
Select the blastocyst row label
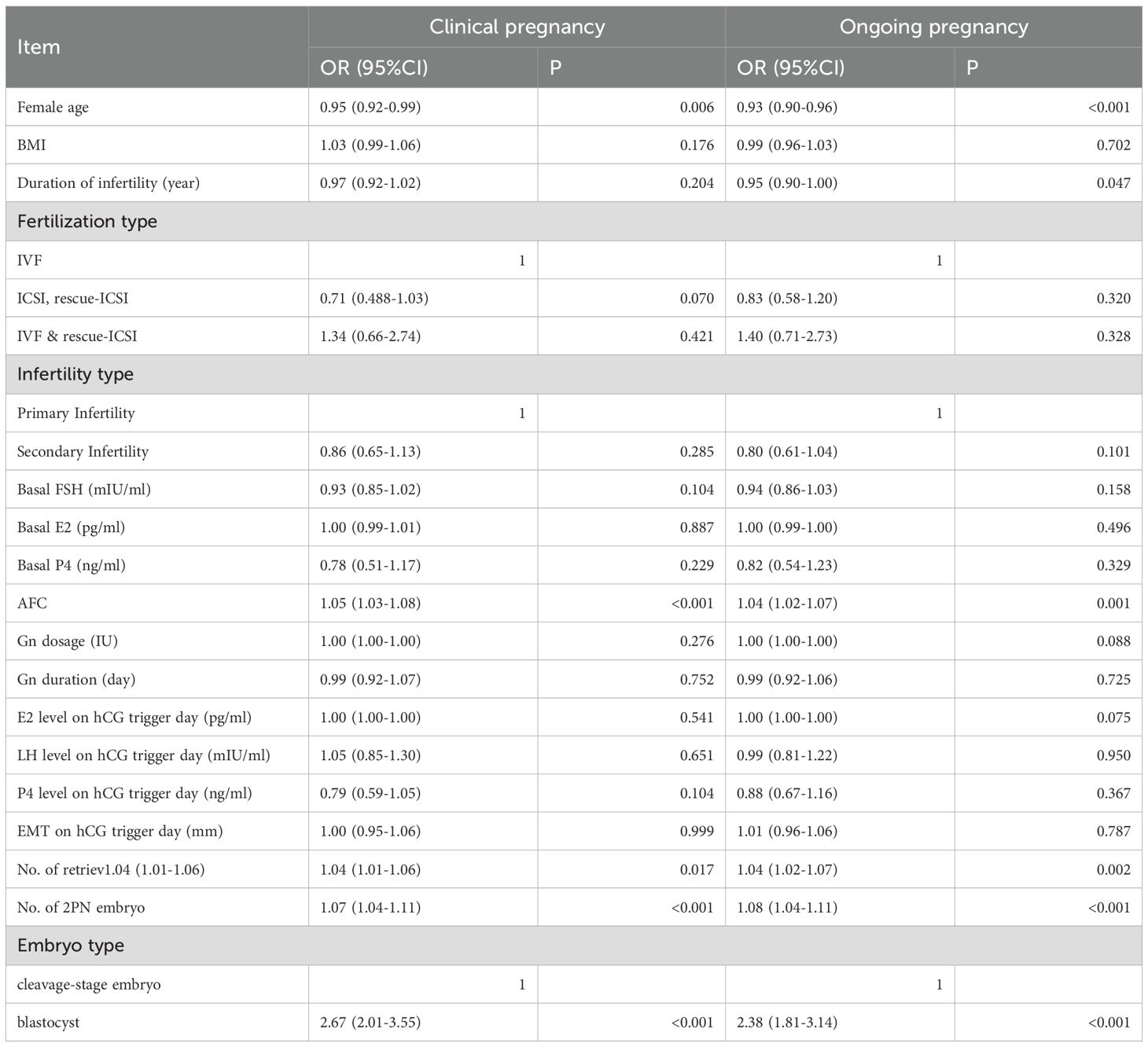tap(48, 1023)
